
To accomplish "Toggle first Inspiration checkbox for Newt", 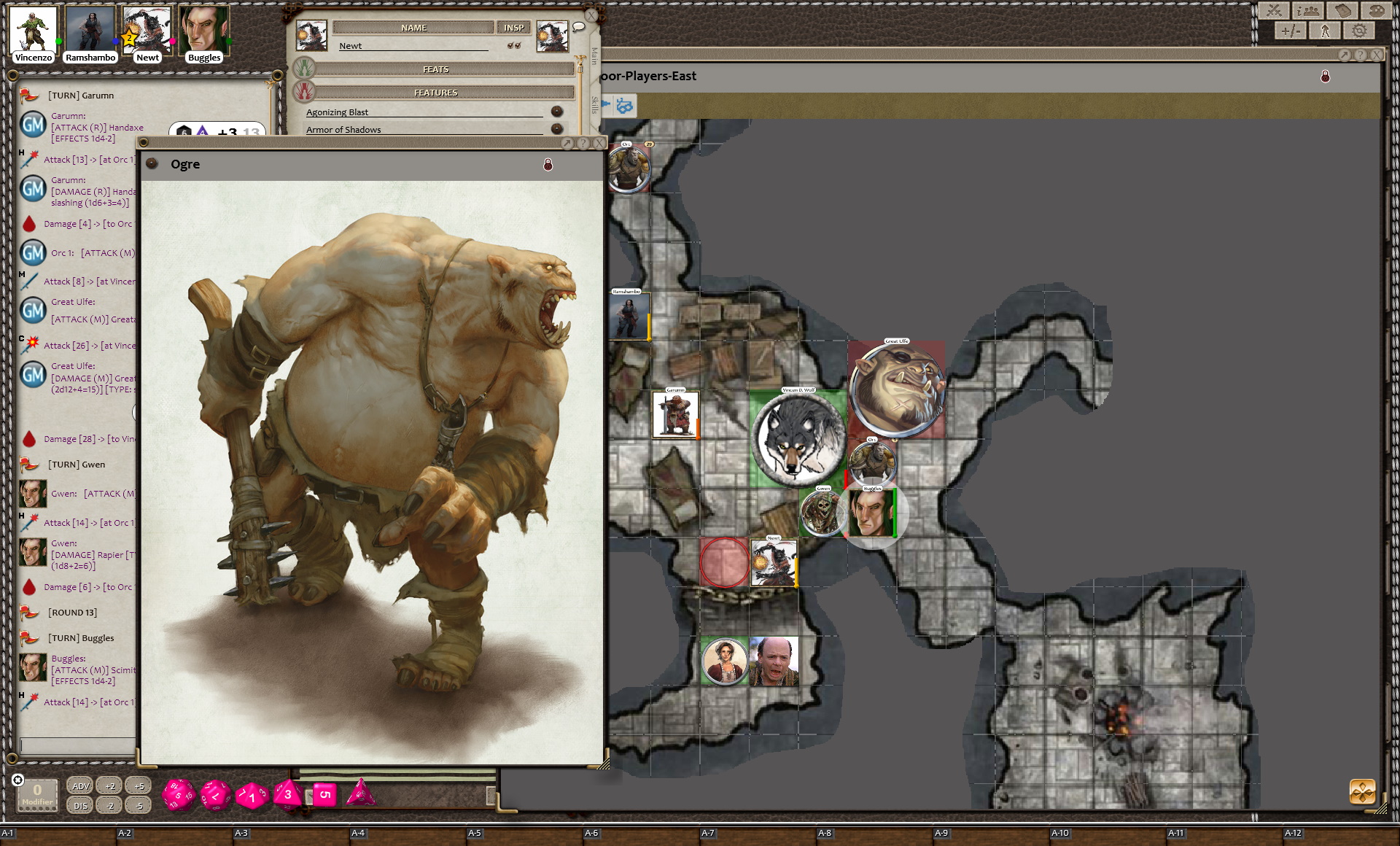I will pyautogui.click(x=510, y=45).
